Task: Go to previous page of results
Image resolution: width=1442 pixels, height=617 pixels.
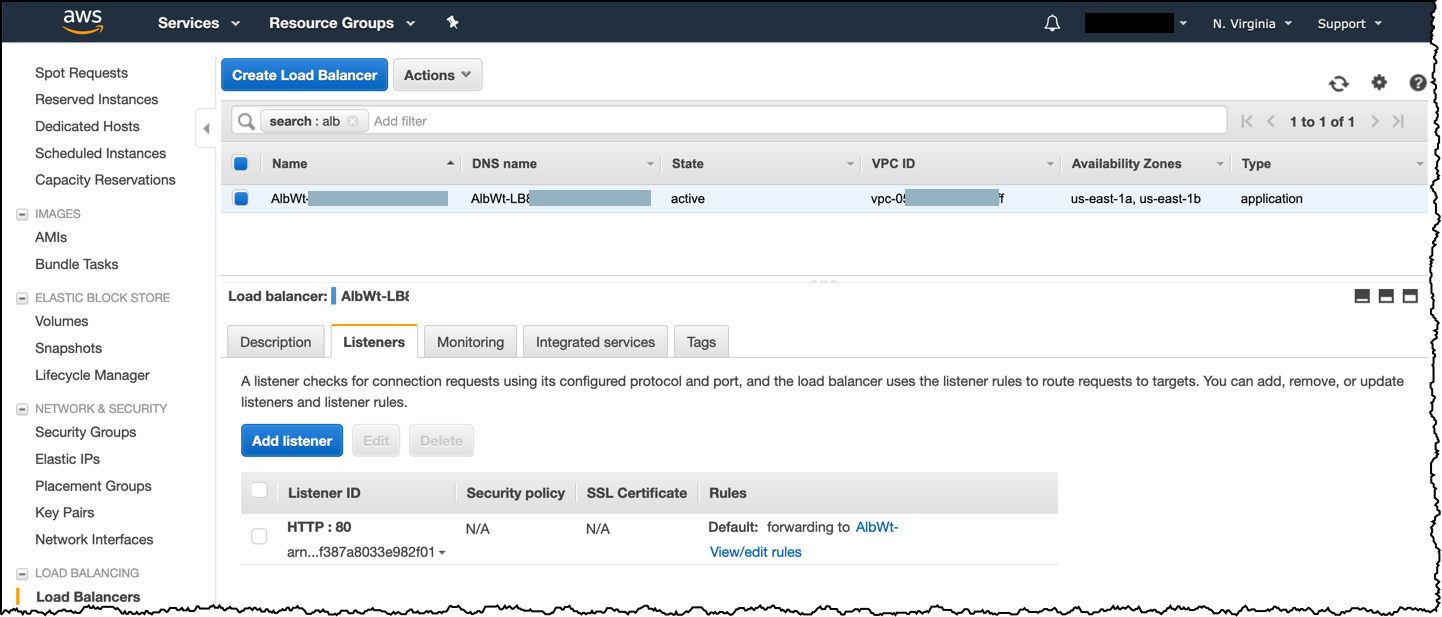Action: click(1271, 121)
